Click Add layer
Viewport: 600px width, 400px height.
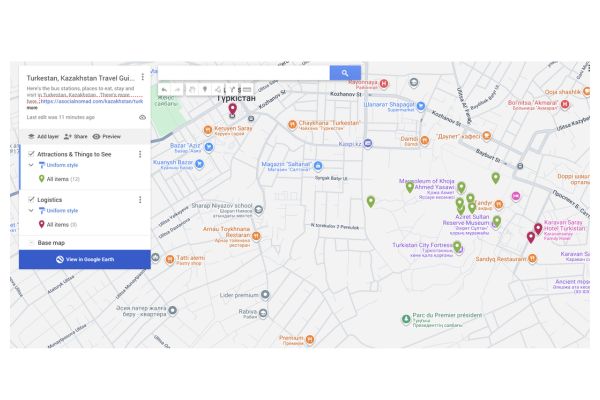(43, 136)
